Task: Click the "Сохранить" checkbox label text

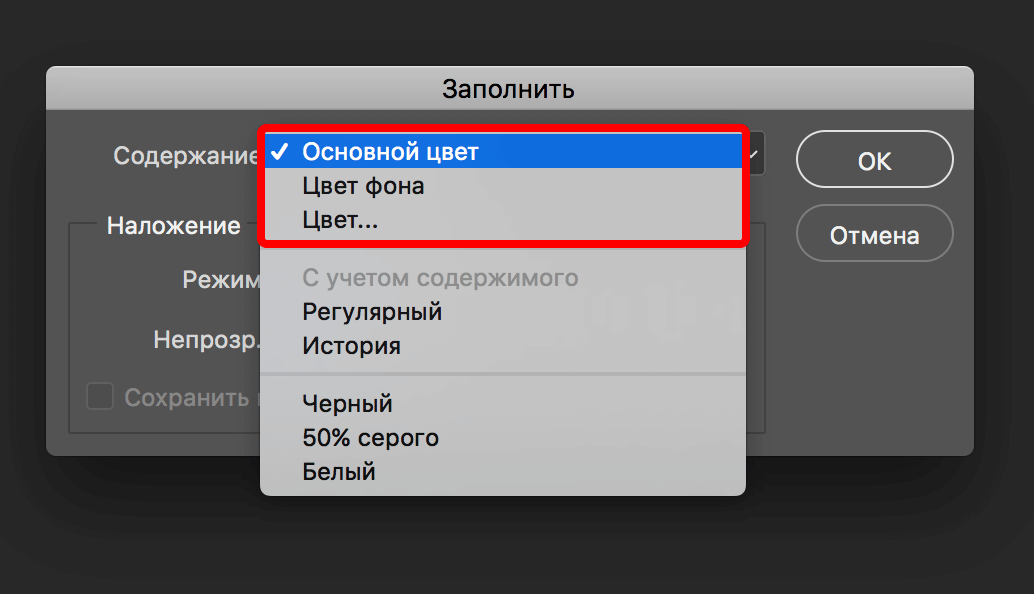Action: [x=186, y=398]
